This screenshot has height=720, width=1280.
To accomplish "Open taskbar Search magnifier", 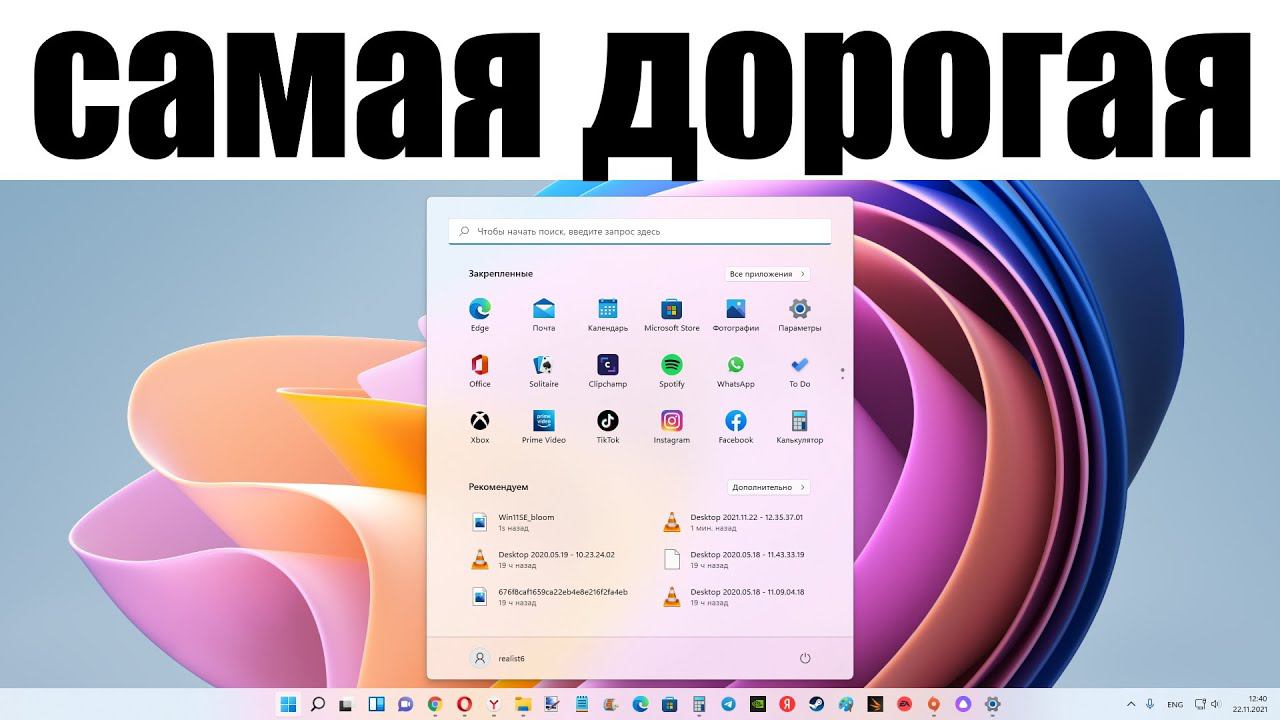I will [318, 704].
